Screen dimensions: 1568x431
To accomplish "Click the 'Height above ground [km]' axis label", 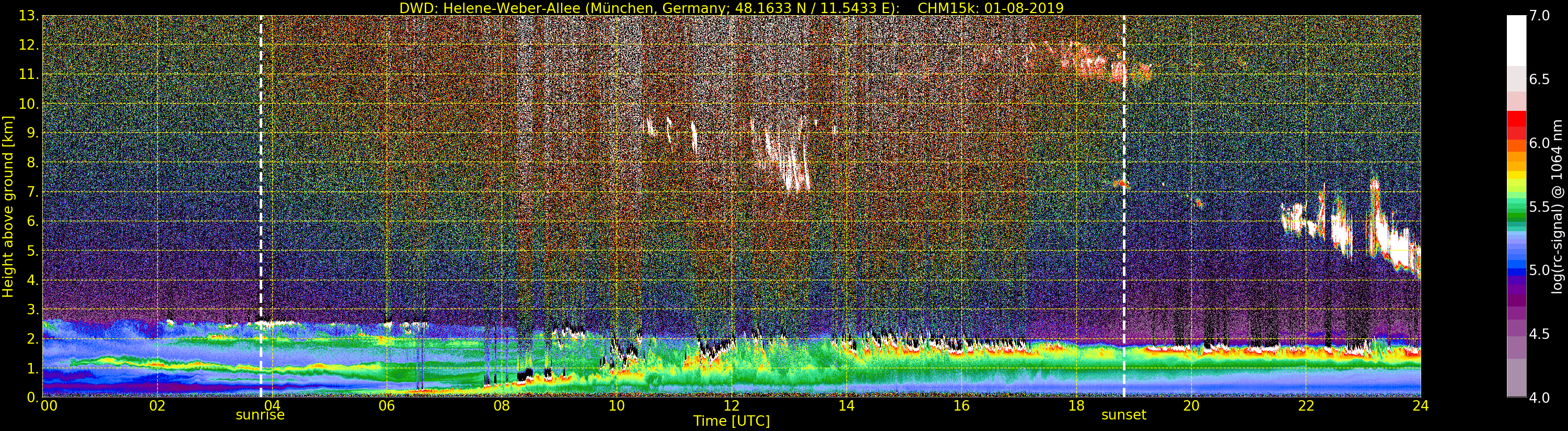I will pos(8,207).
